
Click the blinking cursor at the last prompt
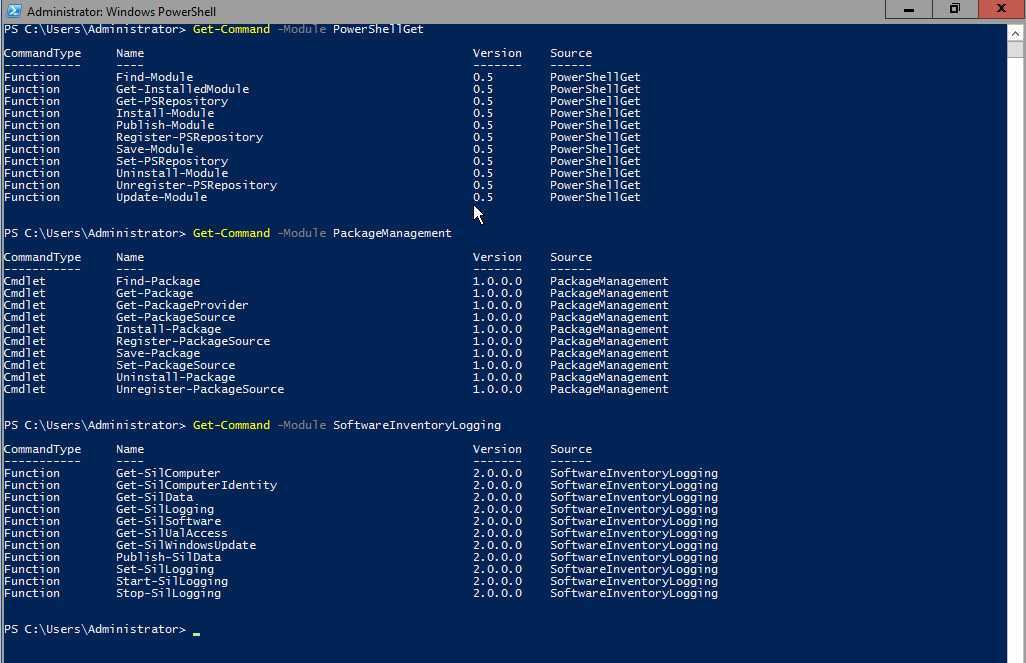click(x=197, y=631)
